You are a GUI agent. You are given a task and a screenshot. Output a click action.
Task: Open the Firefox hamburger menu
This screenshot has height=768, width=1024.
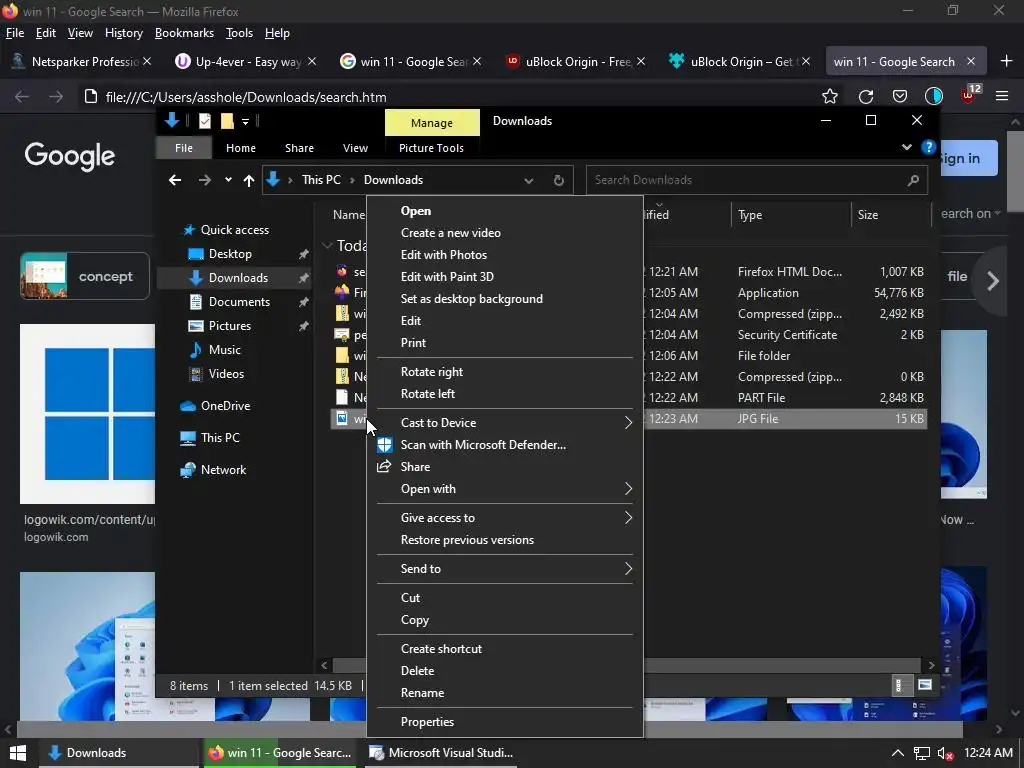[x=1002, y=97]
